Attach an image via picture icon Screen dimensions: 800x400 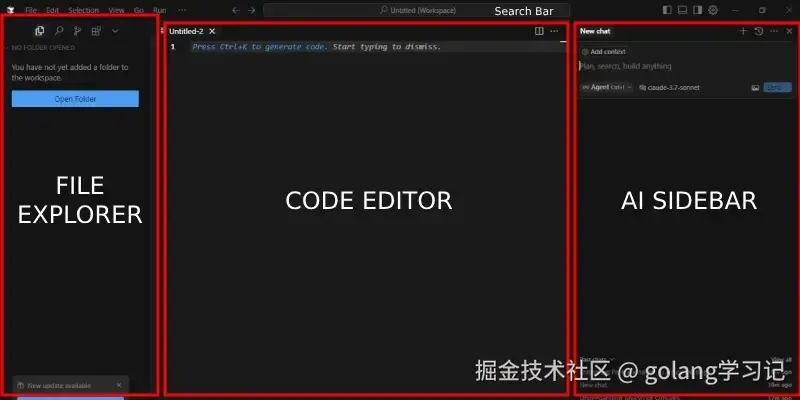point(755,88)
